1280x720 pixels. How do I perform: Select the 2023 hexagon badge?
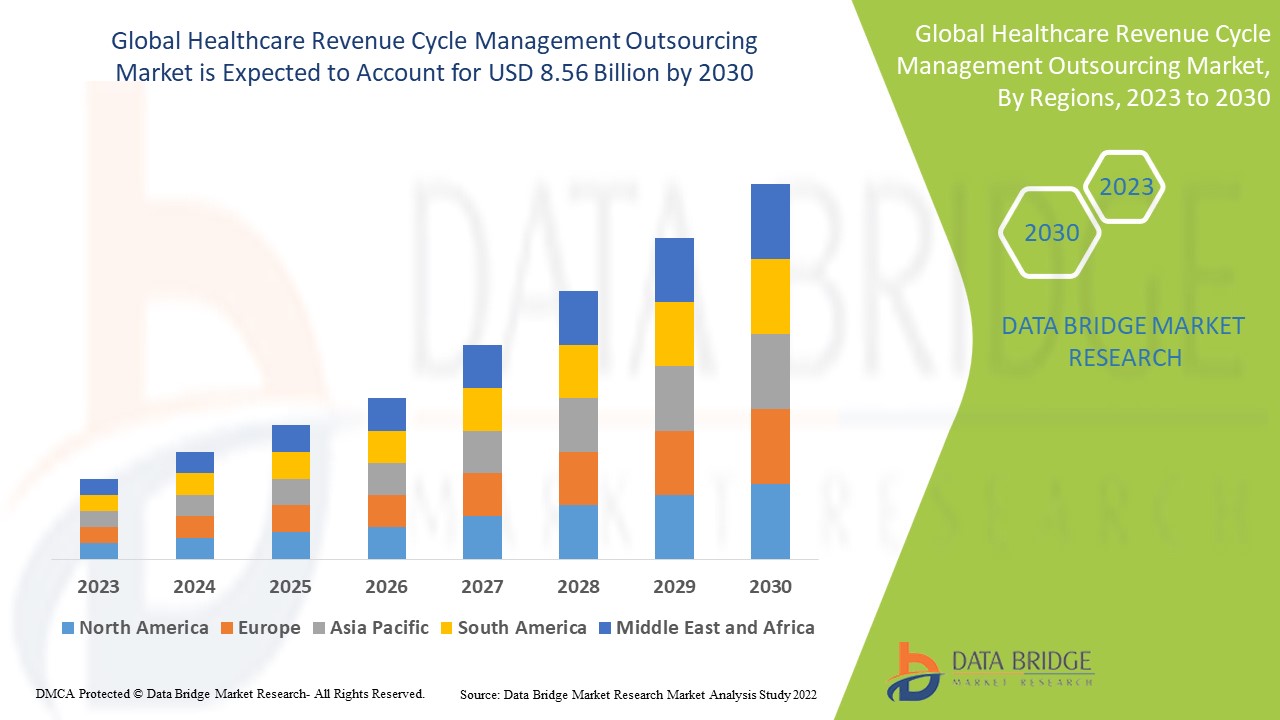point(1126,187)
